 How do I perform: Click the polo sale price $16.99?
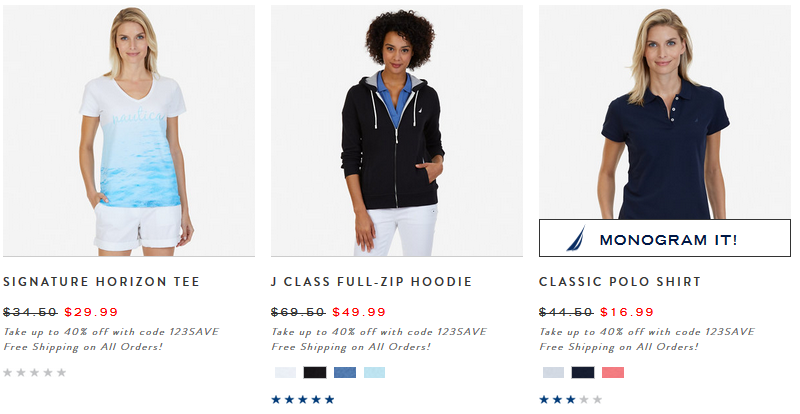coord(627,312)
